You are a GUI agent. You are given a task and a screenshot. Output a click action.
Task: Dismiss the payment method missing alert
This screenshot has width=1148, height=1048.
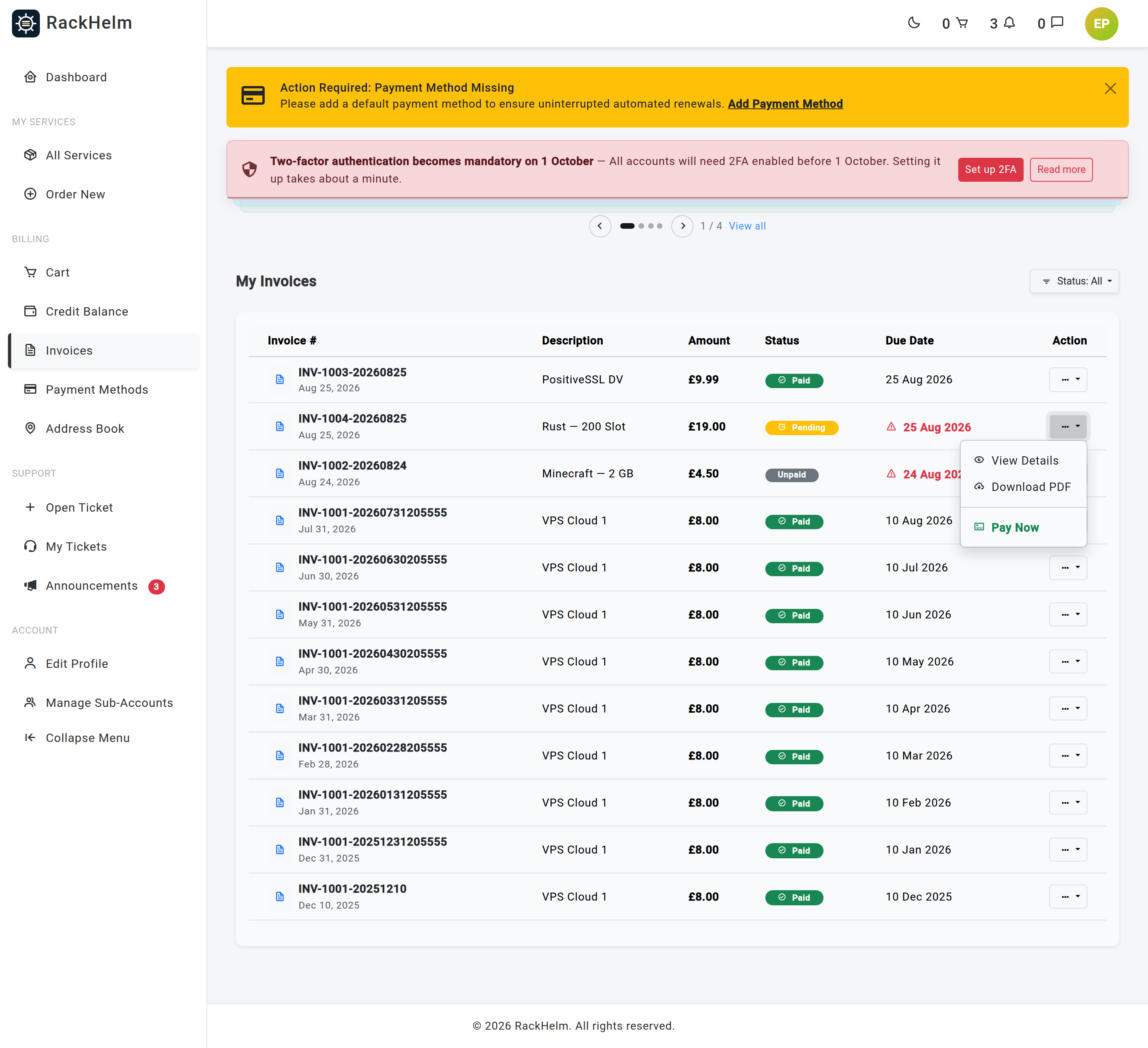(1110, 89)
